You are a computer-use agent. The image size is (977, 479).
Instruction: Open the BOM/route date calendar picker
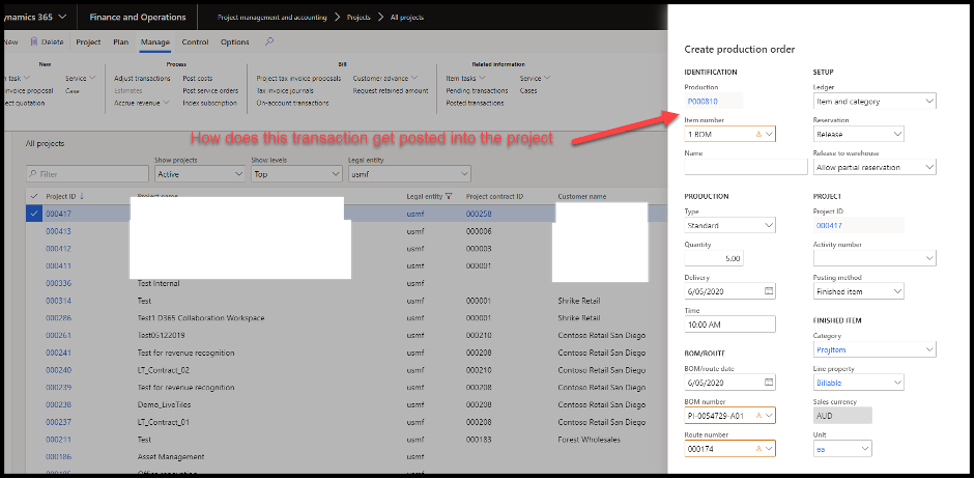click(x=768, y=382)
